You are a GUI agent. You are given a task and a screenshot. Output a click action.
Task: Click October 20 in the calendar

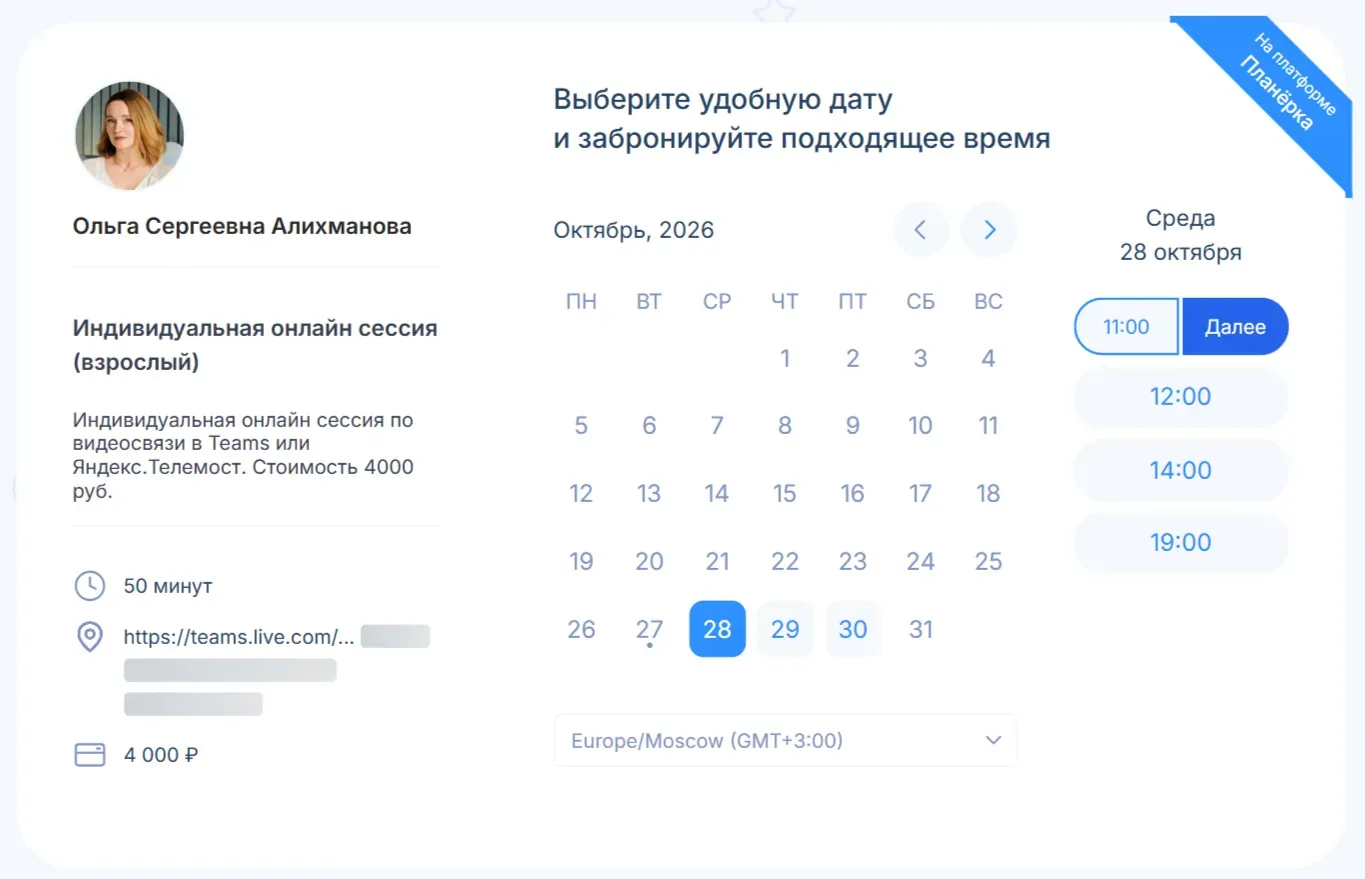click(x=649, y=561)
